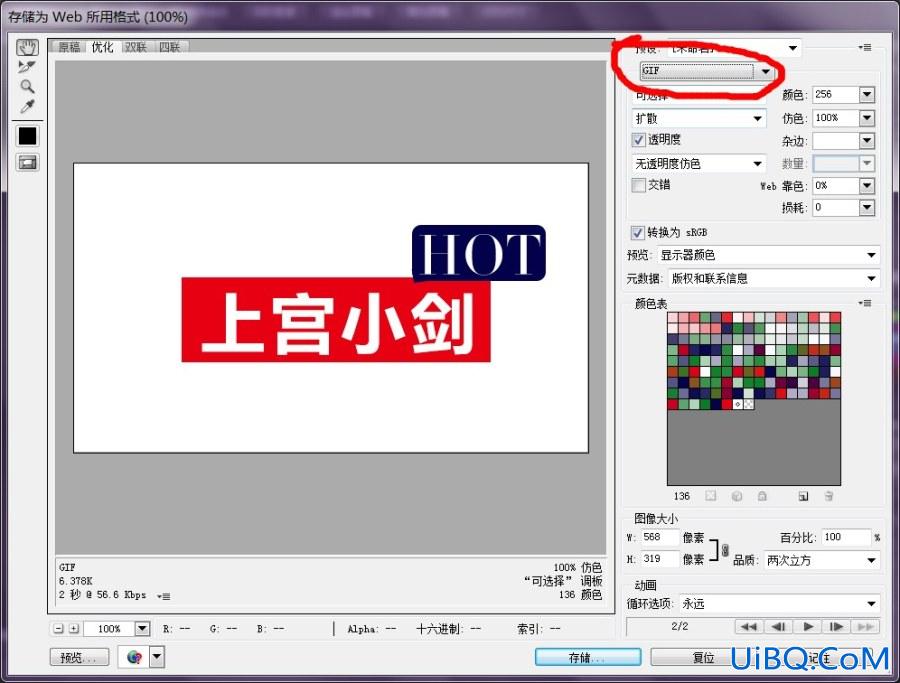
Task: Switch to the 四联 tab
Action: pos(169,47)
